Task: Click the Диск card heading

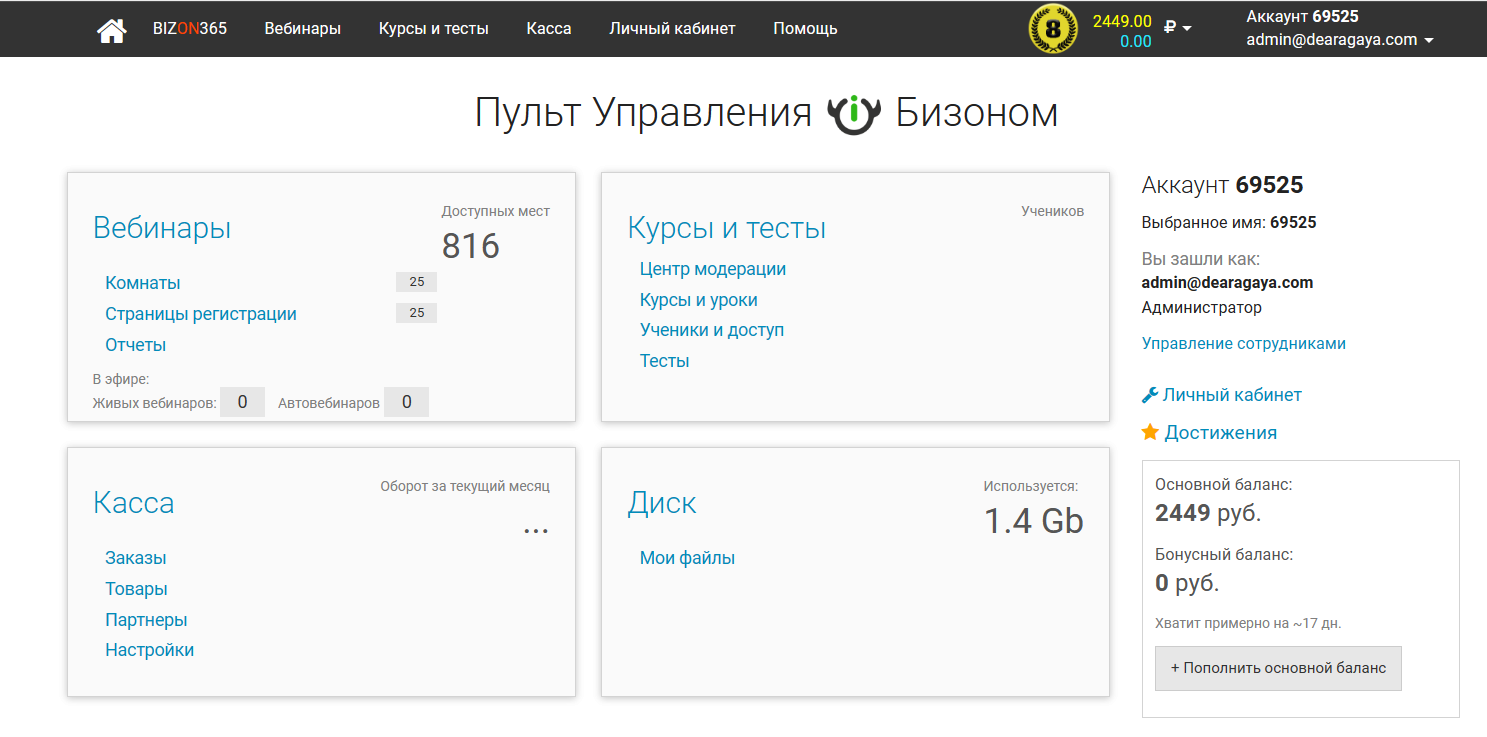Action: [662, 502]
